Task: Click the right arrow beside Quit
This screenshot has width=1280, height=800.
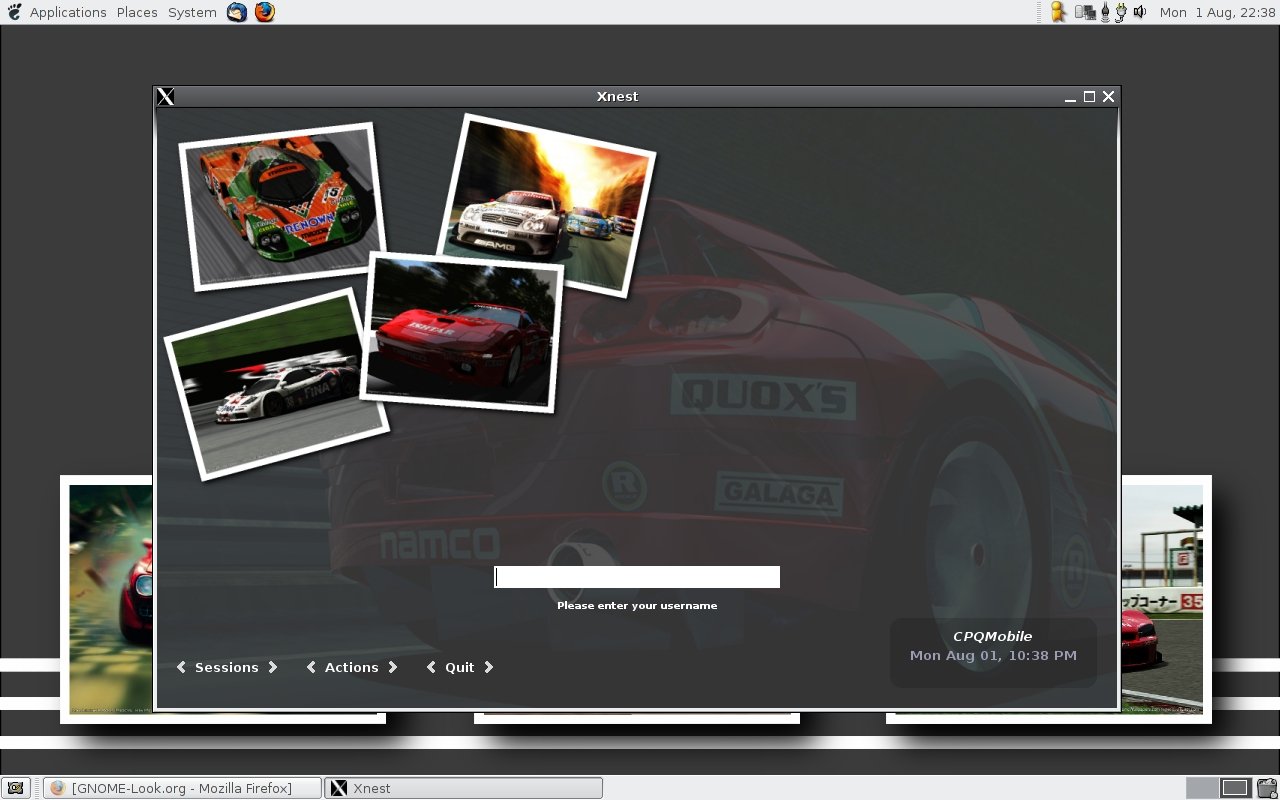Action: [489, 667]
